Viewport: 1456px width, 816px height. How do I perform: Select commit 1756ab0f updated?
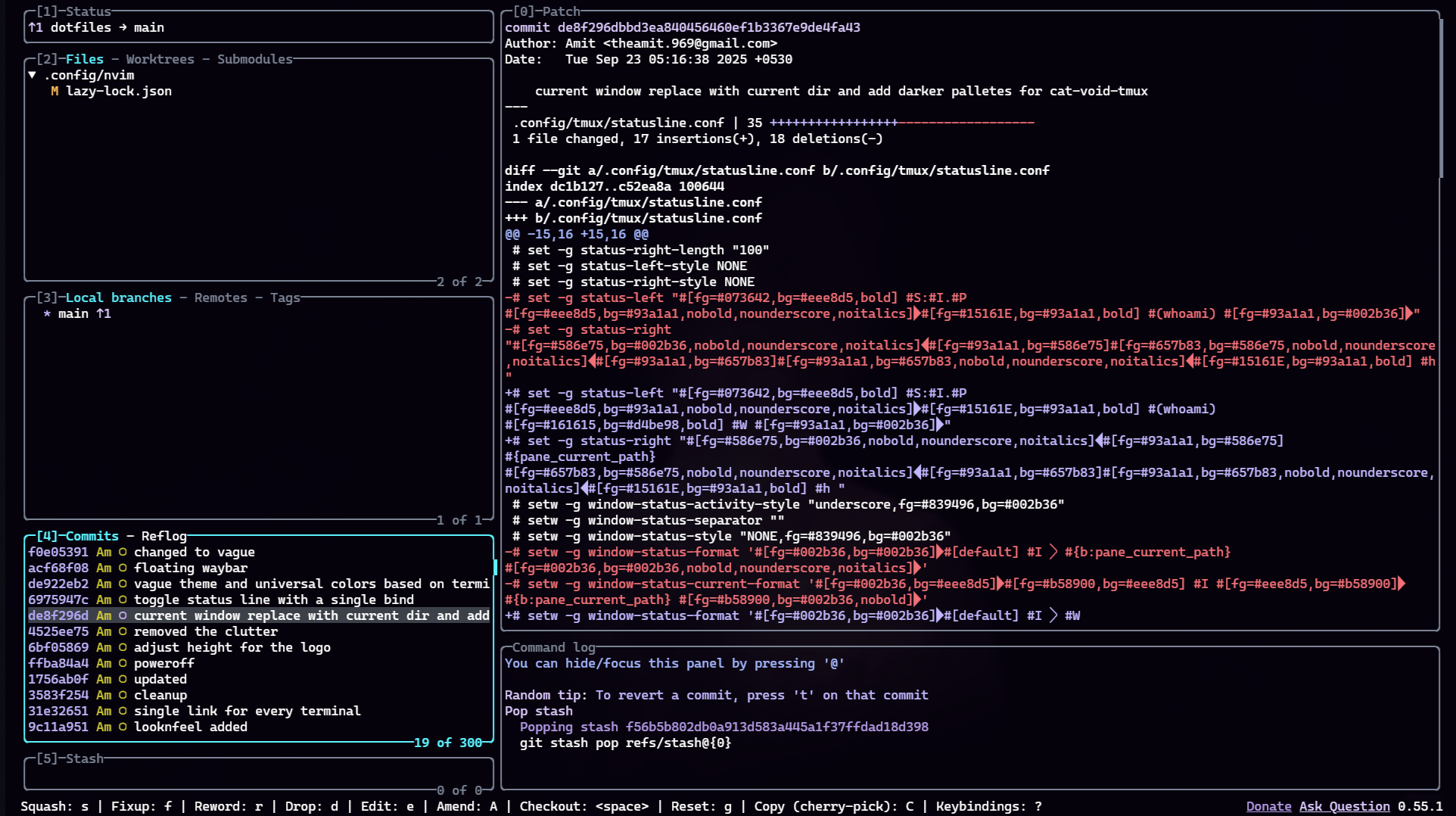[260, 679]
